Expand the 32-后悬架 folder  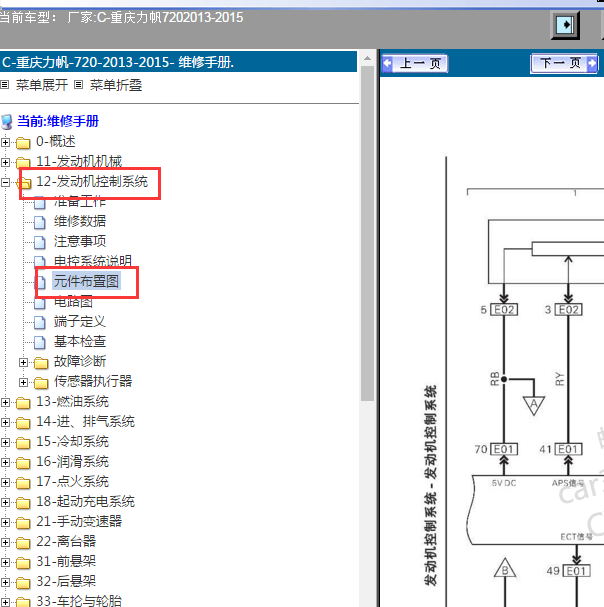click(x=5, y=583)
